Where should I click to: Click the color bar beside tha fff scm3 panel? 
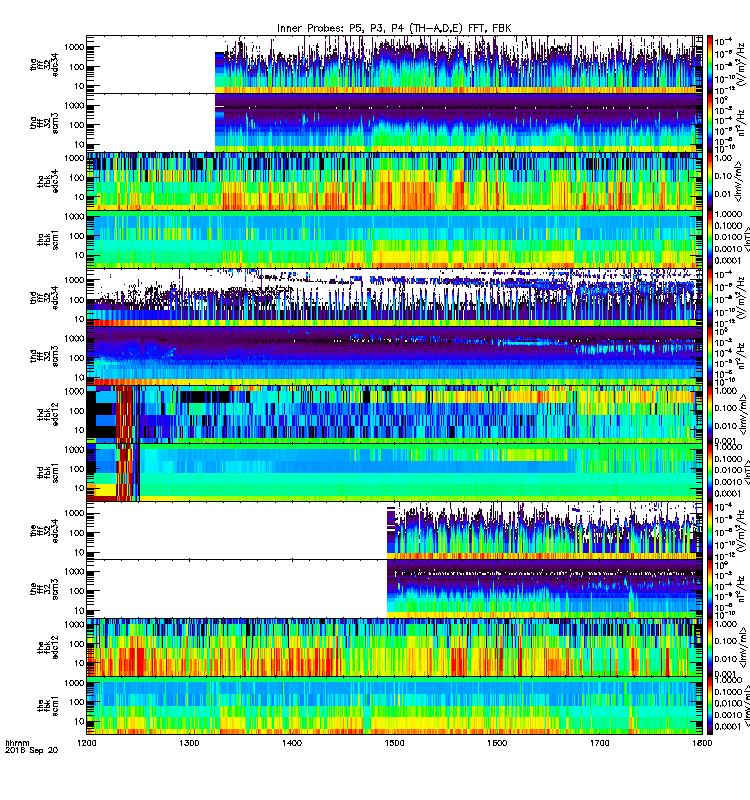click(x=710, y=123)
